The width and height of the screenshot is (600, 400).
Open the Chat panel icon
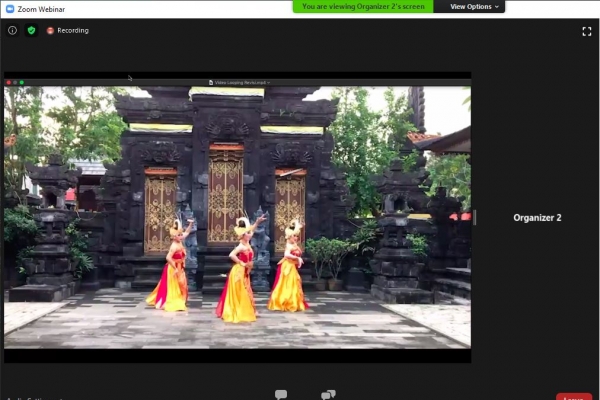281,395
